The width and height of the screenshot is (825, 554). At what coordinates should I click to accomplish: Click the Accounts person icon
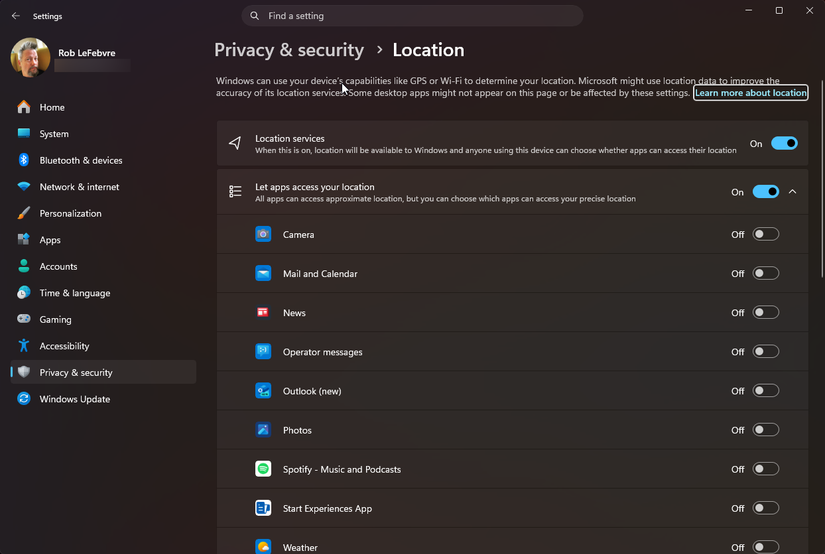24,266
